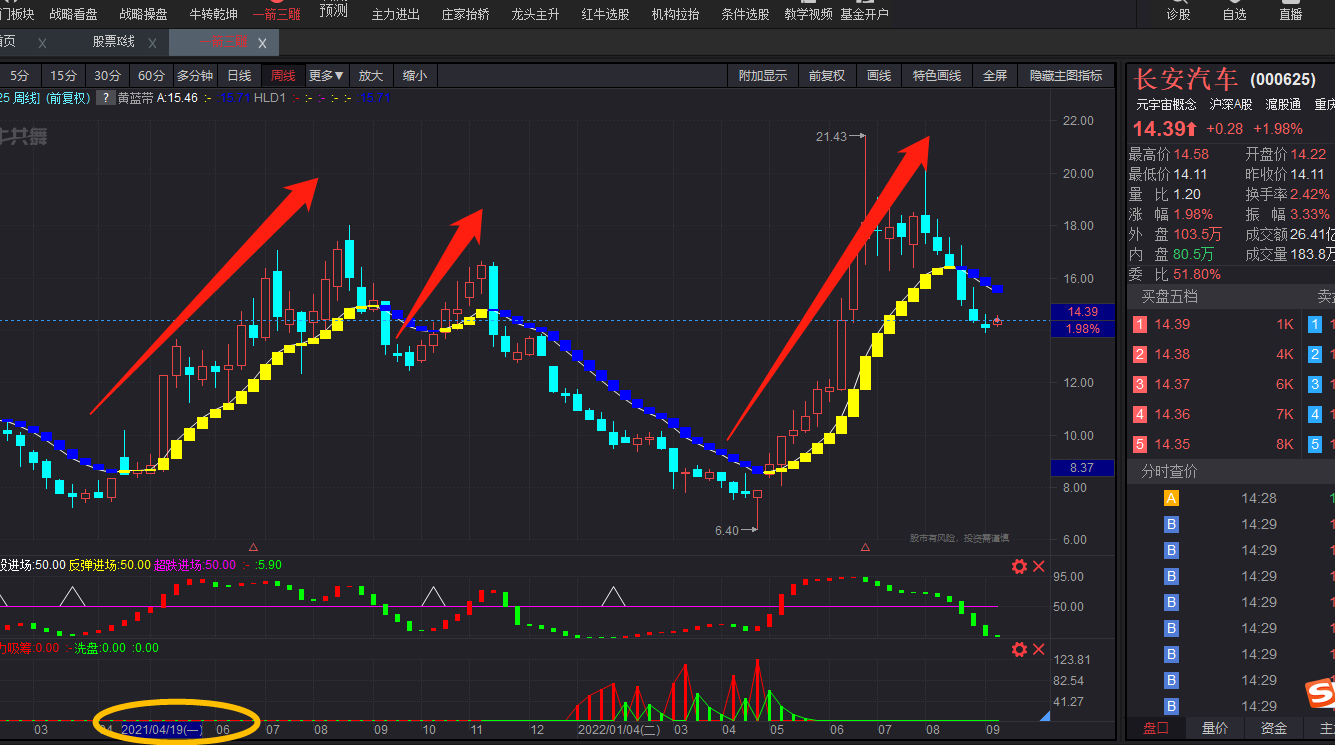The height and width of the screenshot is (745, 1335).
Task: Switch to the 股票K线 tab
Action: point(112,43)
